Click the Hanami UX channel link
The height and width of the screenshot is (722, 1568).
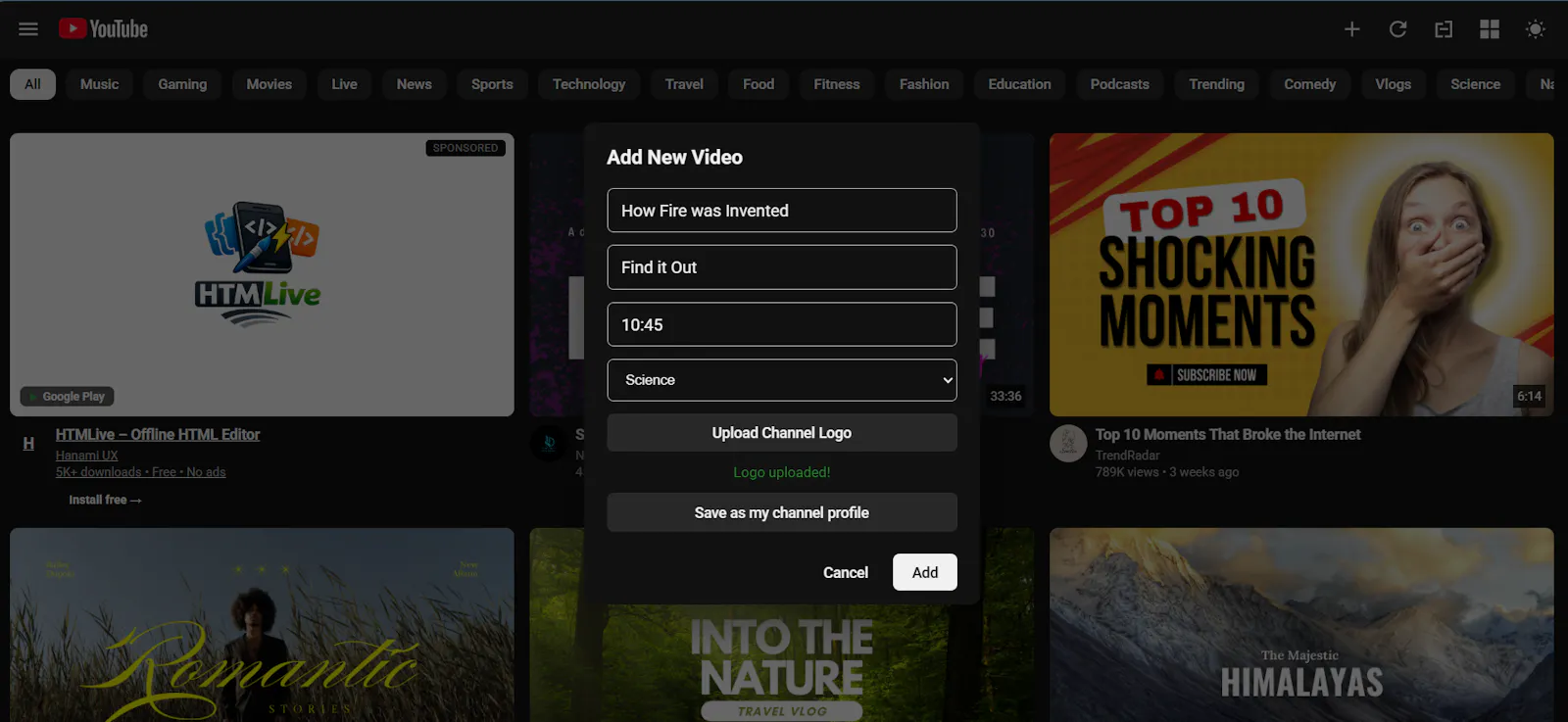pos(86,456)
